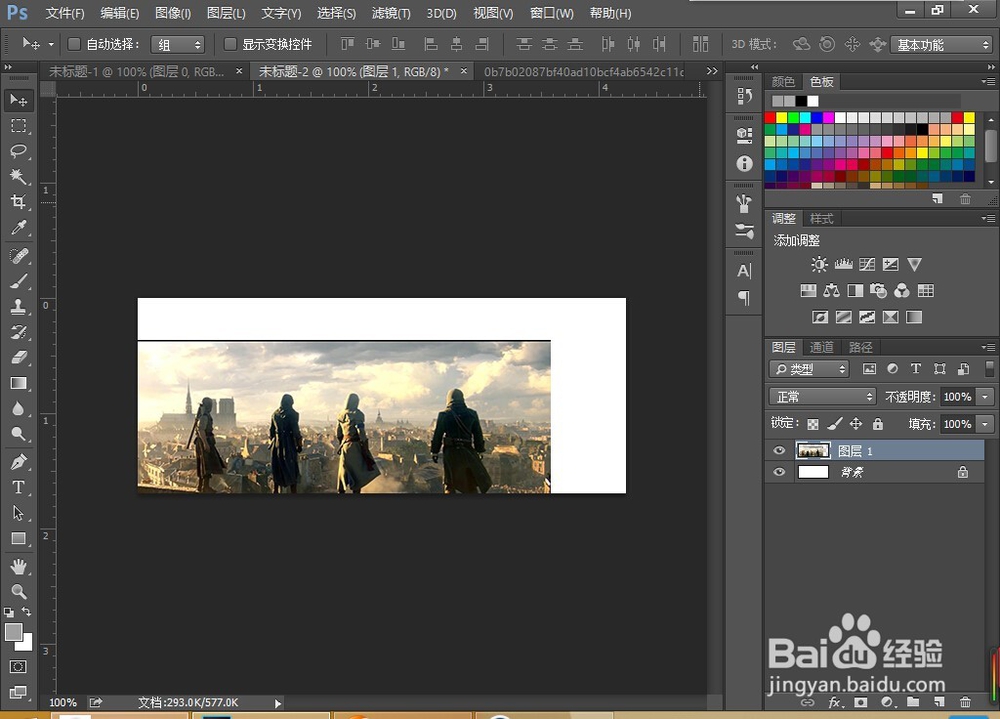
Task: Open the 文件(F) menu
Action: tap(65, 13)
